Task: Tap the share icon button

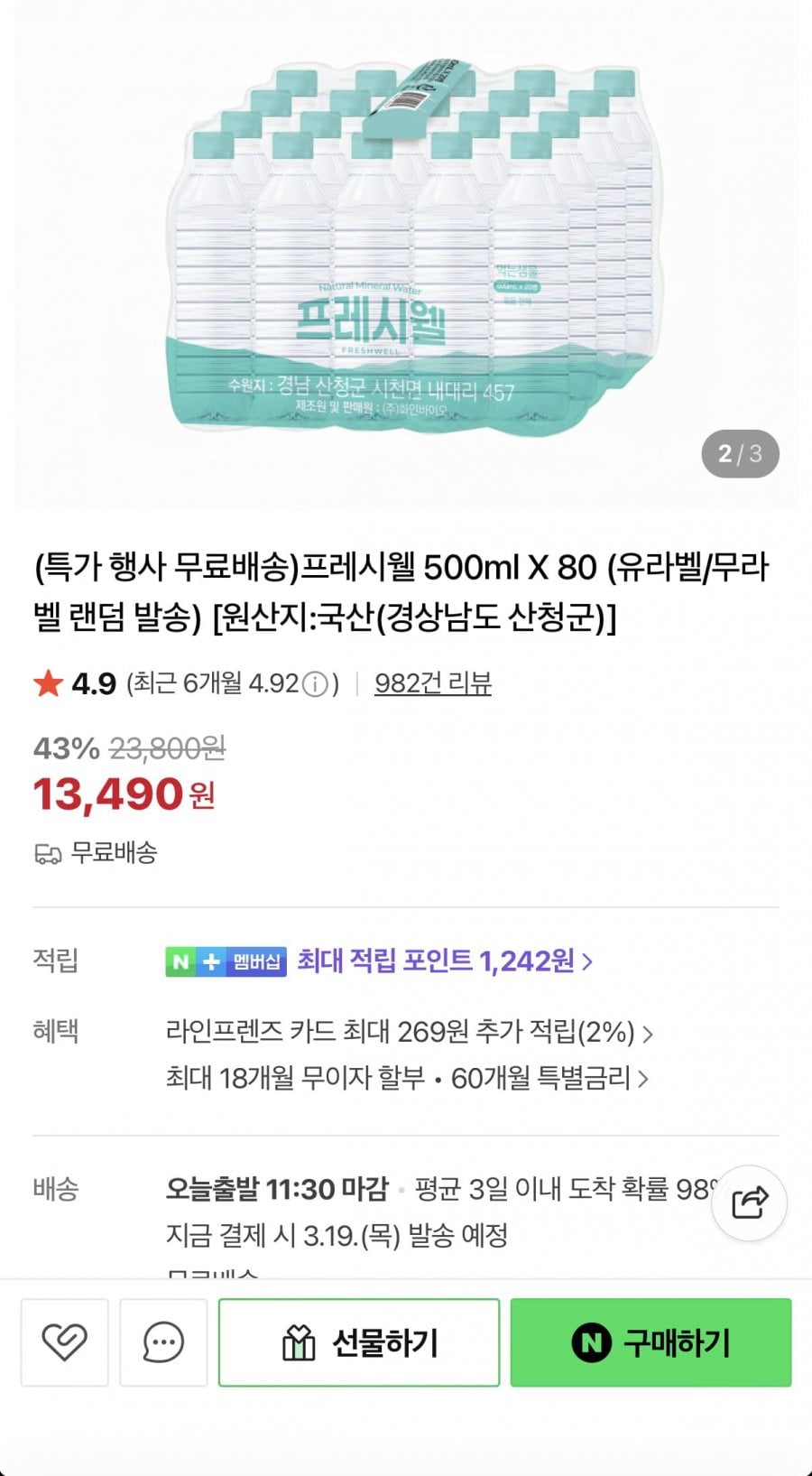Action: click(749, 1202)
